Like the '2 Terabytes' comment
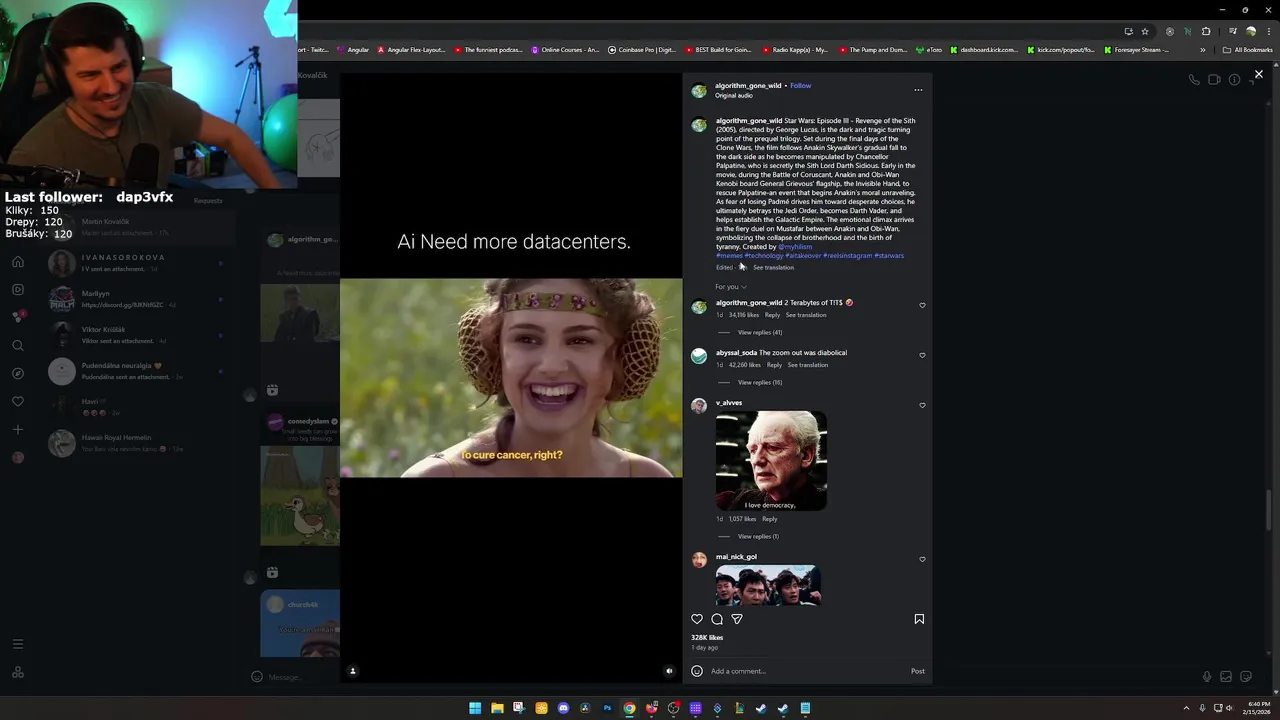The image size is (1280, 720). point(922,305)
